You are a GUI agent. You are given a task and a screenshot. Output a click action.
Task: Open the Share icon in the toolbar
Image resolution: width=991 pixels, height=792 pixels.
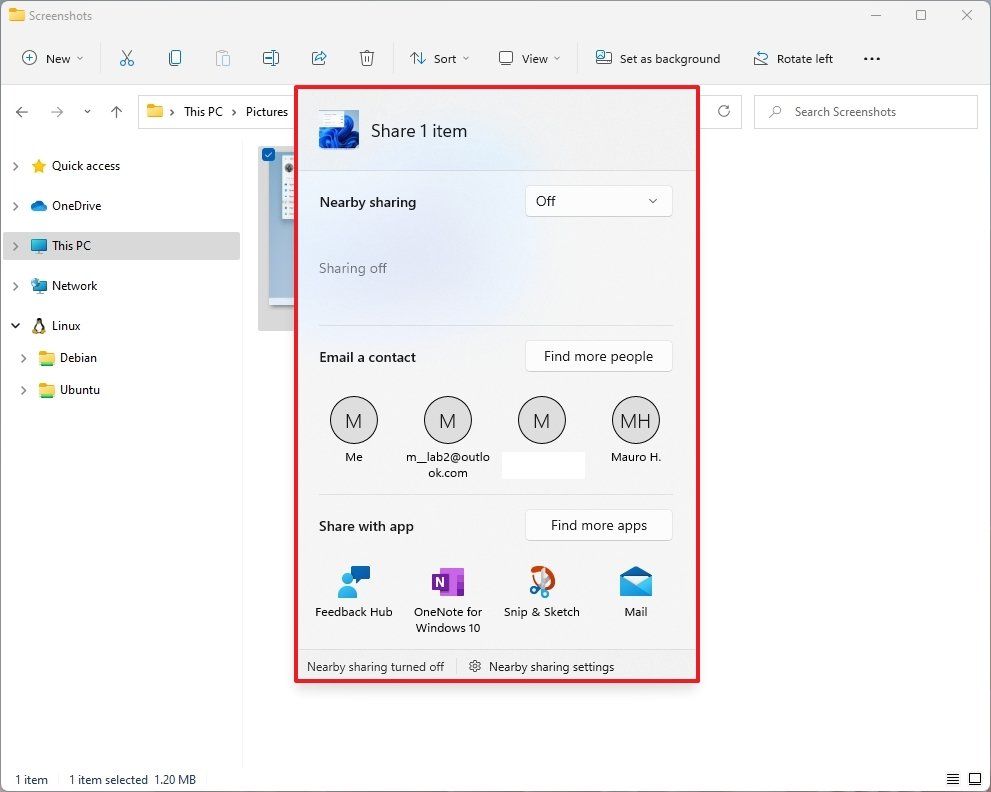click(319, 58)
